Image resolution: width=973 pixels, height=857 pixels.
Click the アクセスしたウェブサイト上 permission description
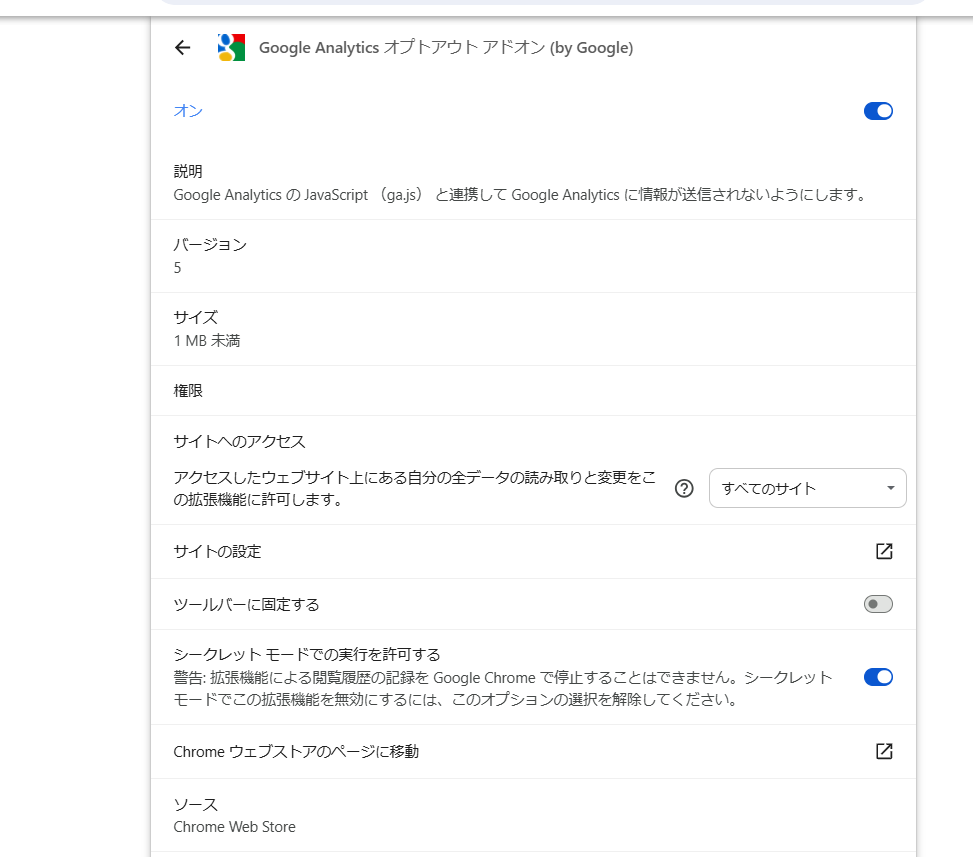(x=415, y=488)
